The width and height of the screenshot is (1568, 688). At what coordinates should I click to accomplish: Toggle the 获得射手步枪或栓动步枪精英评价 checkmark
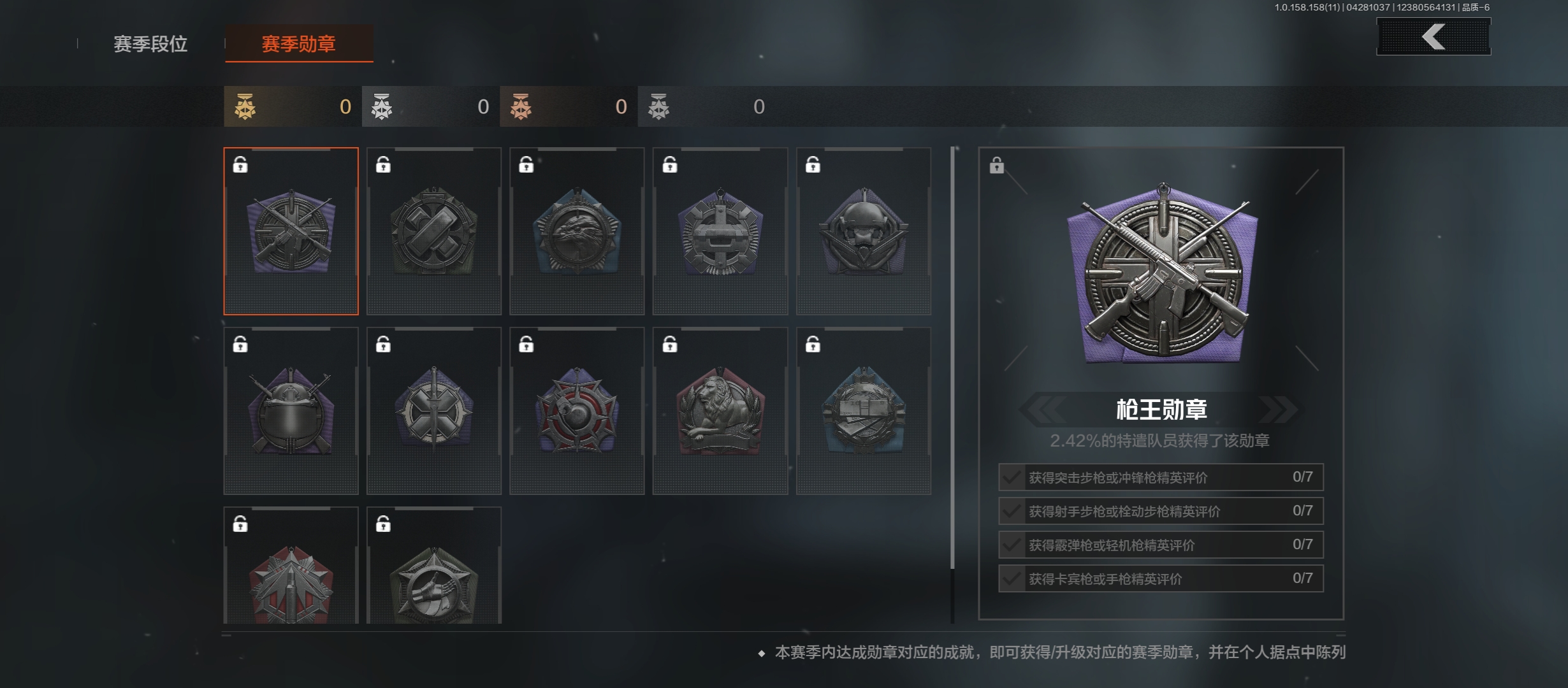[x=1012, y=511]
